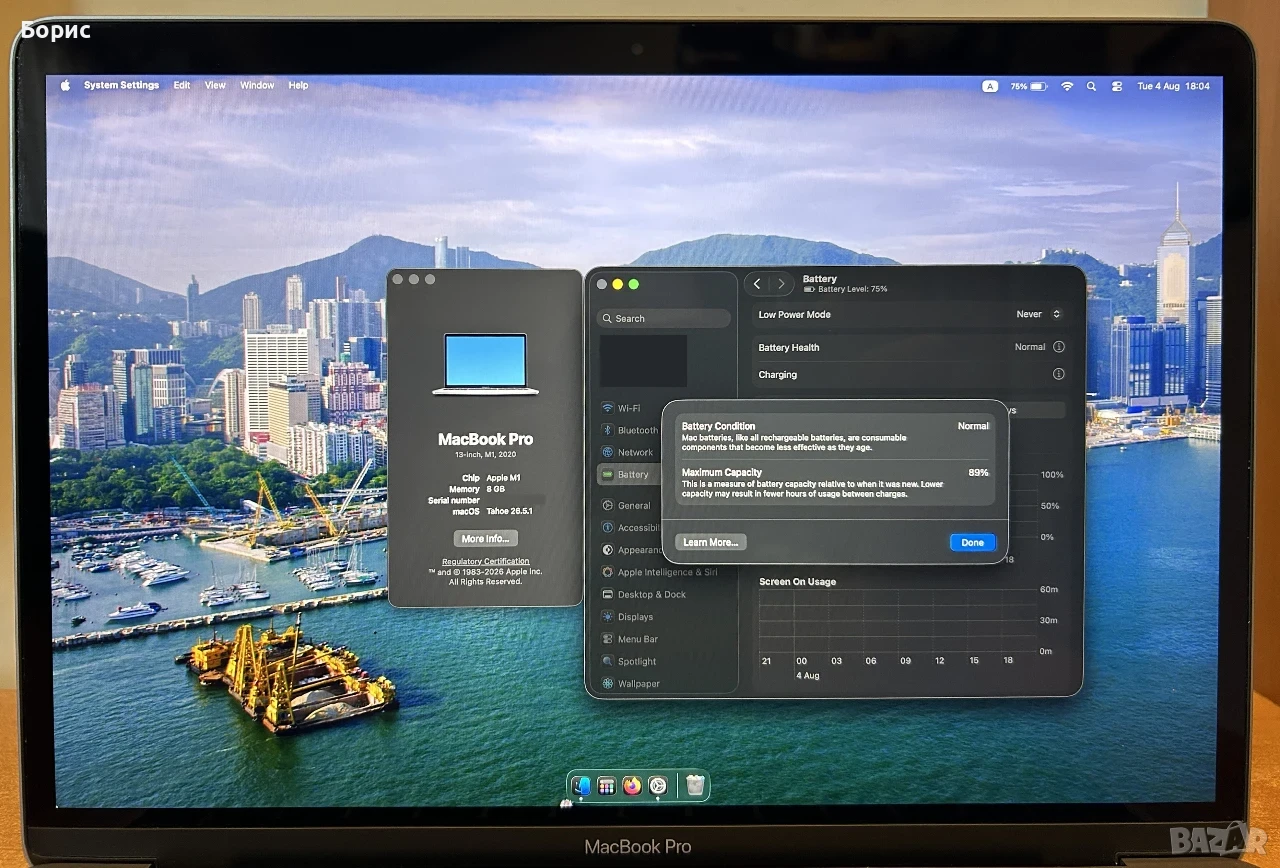This screenshot has height=868, width=1280.
Task: Click the Battery Health info icon
Action: (1058, 347)
